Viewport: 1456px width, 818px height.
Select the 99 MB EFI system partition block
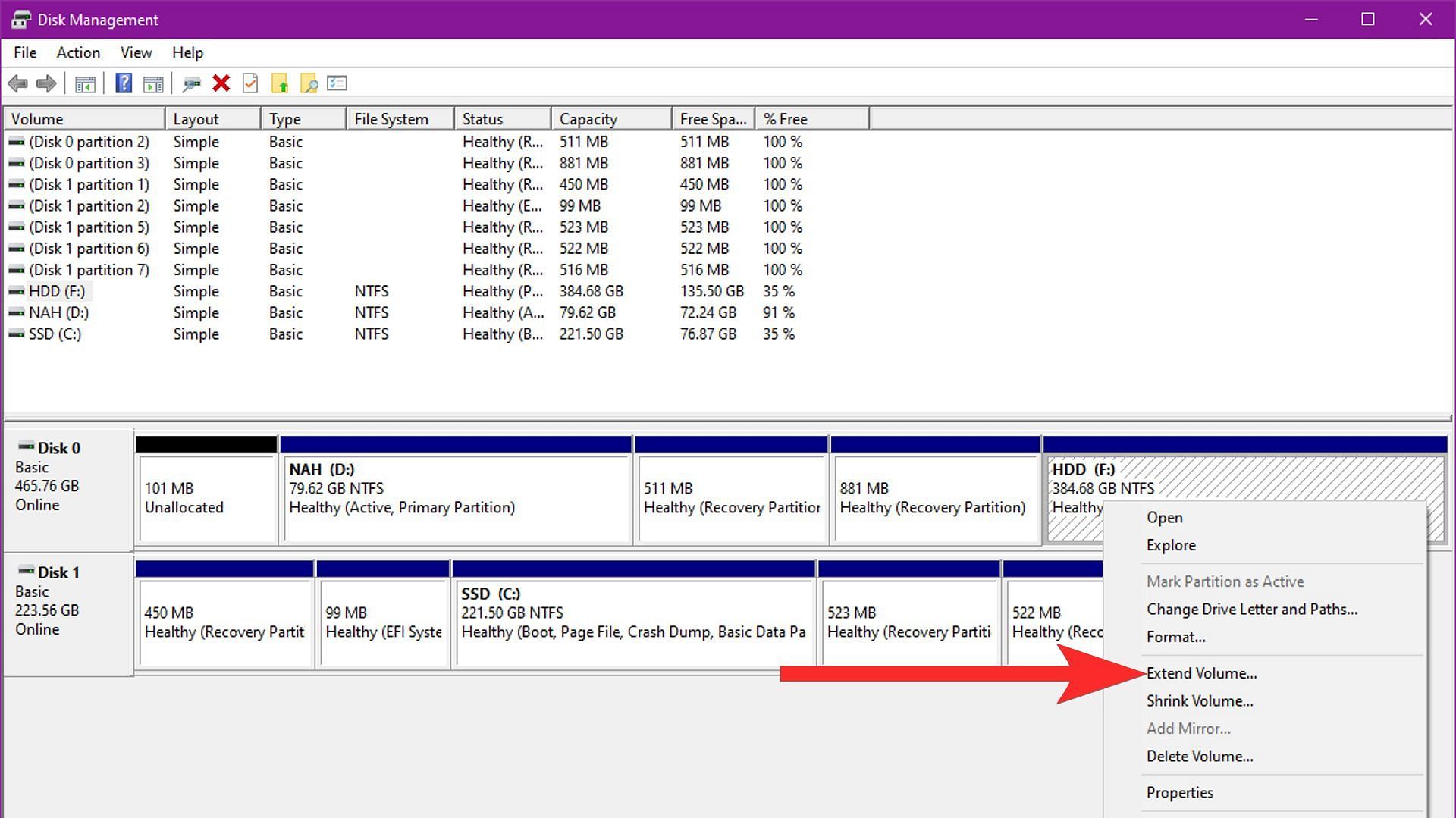click(x=383, y=614)
